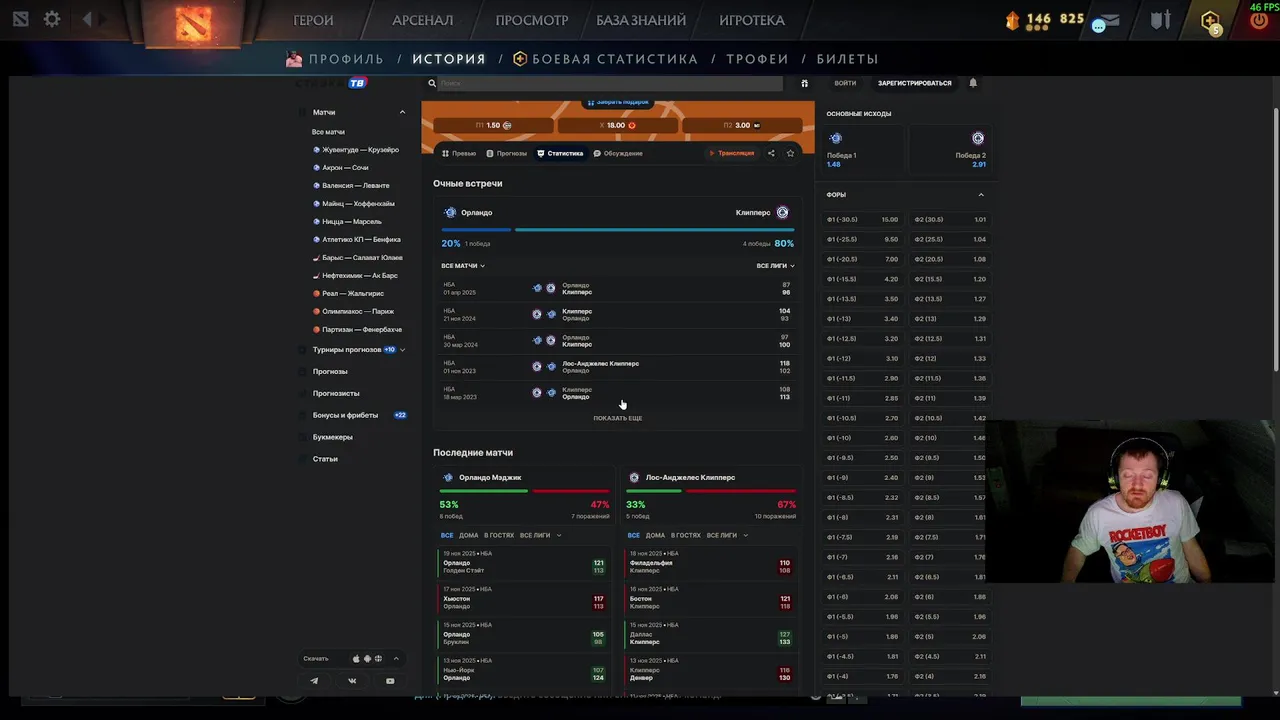
Task: Open the Telegram link icon
Action: 314,681
